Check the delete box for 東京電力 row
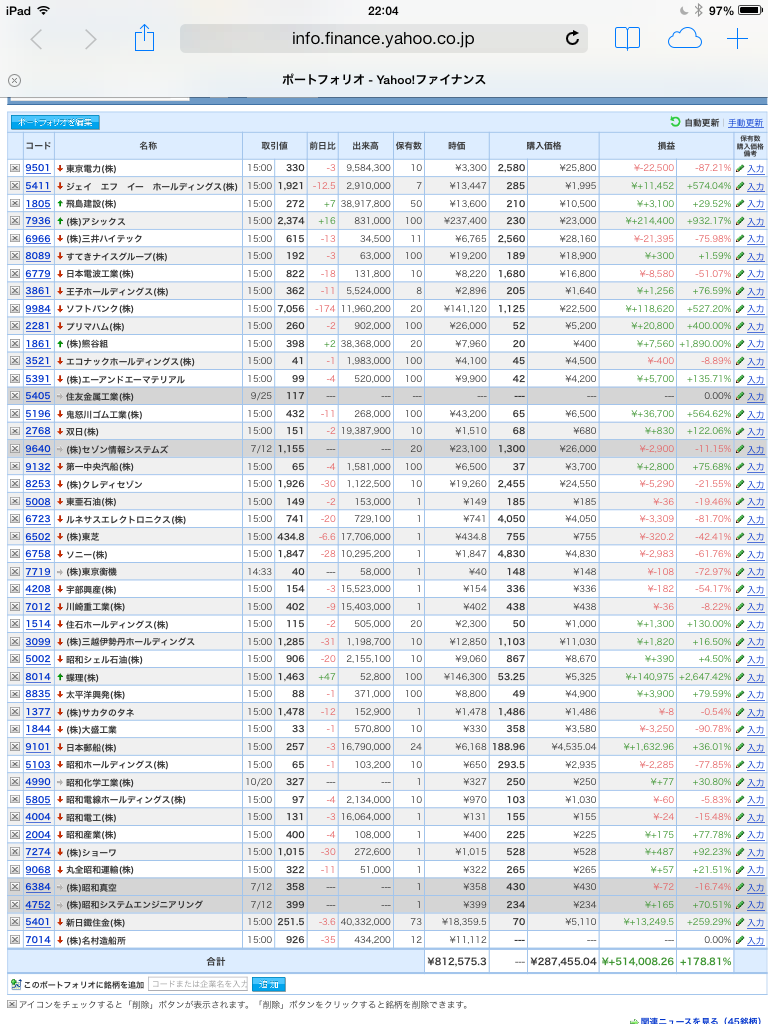Viewport: 768px width, 1024px height. point(14,168)
